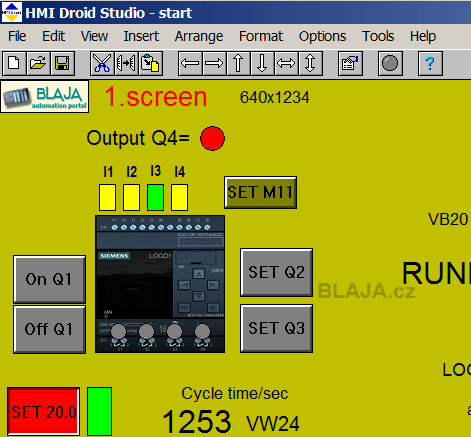Select the I1 input label
Image resolution: width=471 pixels, height=437 pixels.
tap(108, 172)
